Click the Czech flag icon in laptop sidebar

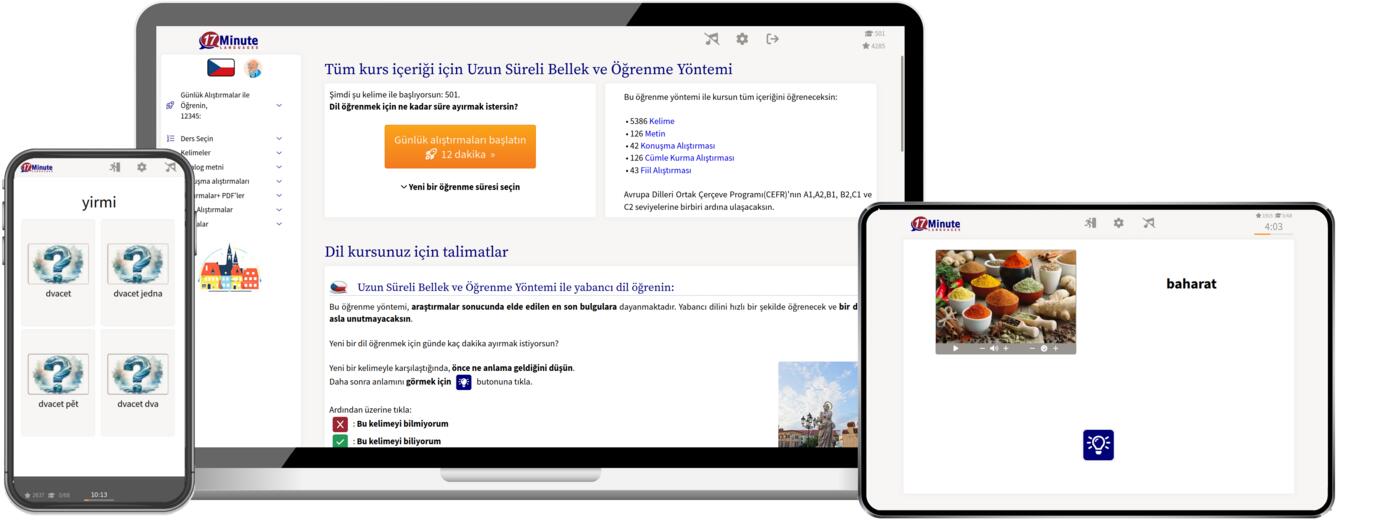pyautogui.click(x=221, y=68)
